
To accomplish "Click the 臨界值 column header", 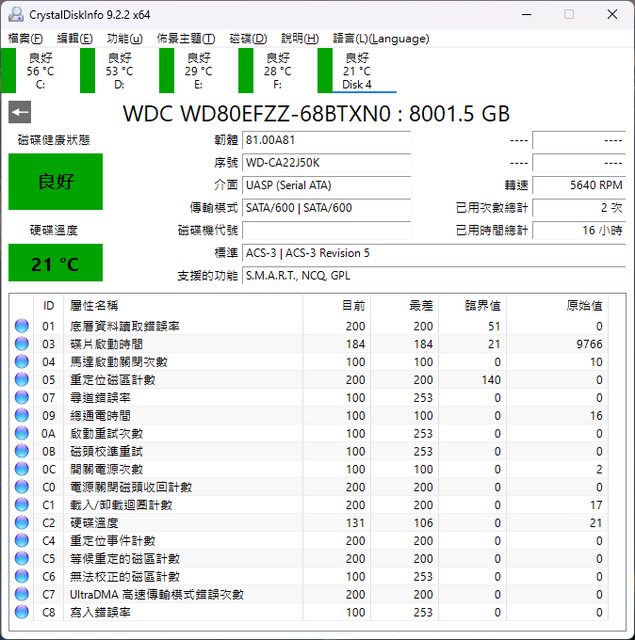I will click(473, 305).
